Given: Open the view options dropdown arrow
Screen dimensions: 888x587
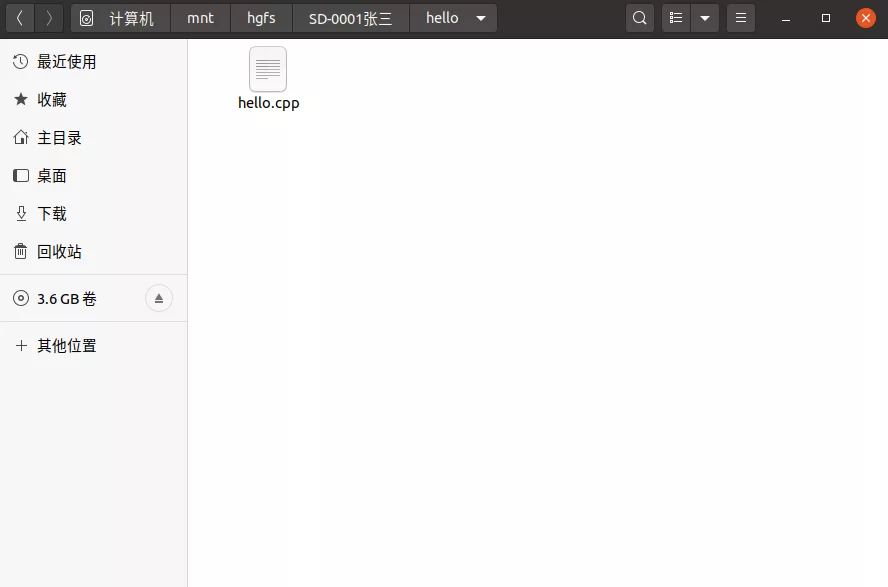Looking at the screenshot, I should pyautogui.click(x=705, y=18).
